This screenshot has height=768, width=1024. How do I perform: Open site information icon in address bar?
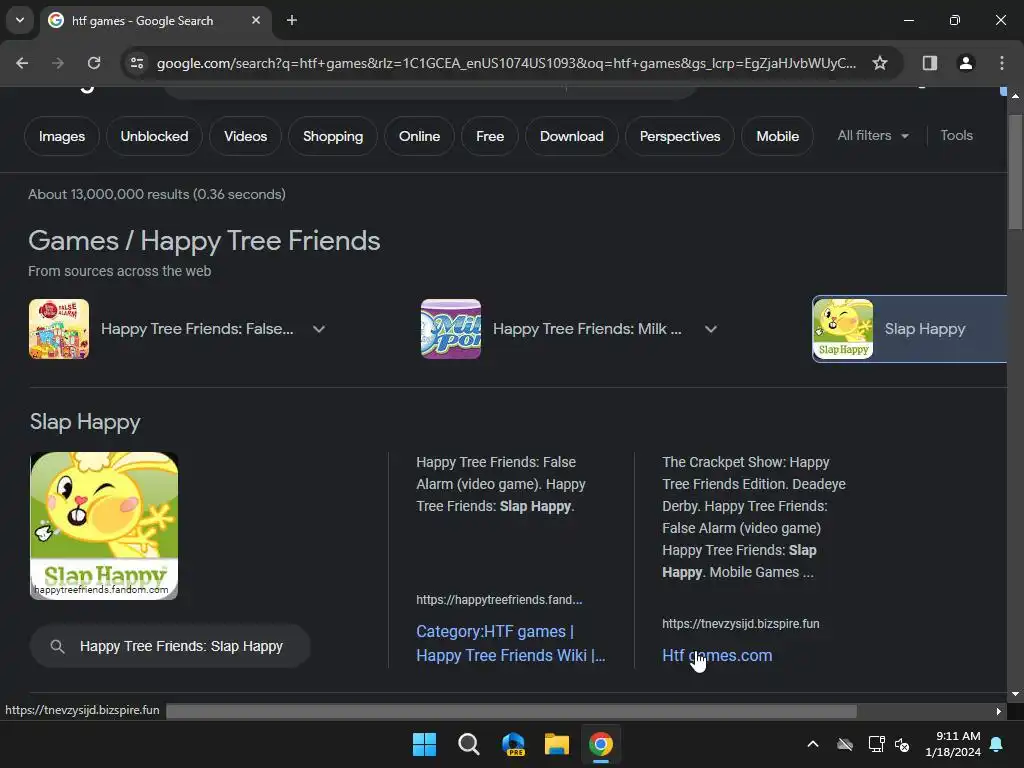137,63
